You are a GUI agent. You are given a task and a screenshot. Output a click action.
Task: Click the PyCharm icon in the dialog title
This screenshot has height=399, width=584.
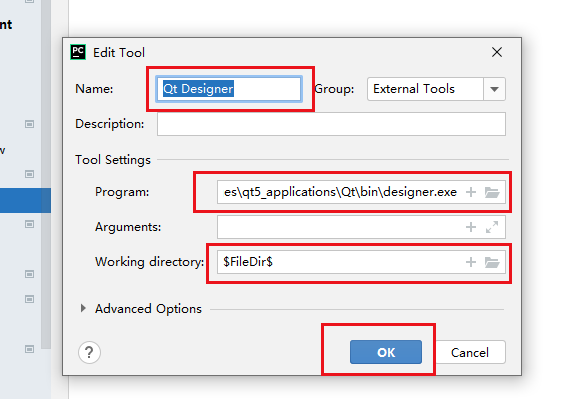click(x=78, y=52)
